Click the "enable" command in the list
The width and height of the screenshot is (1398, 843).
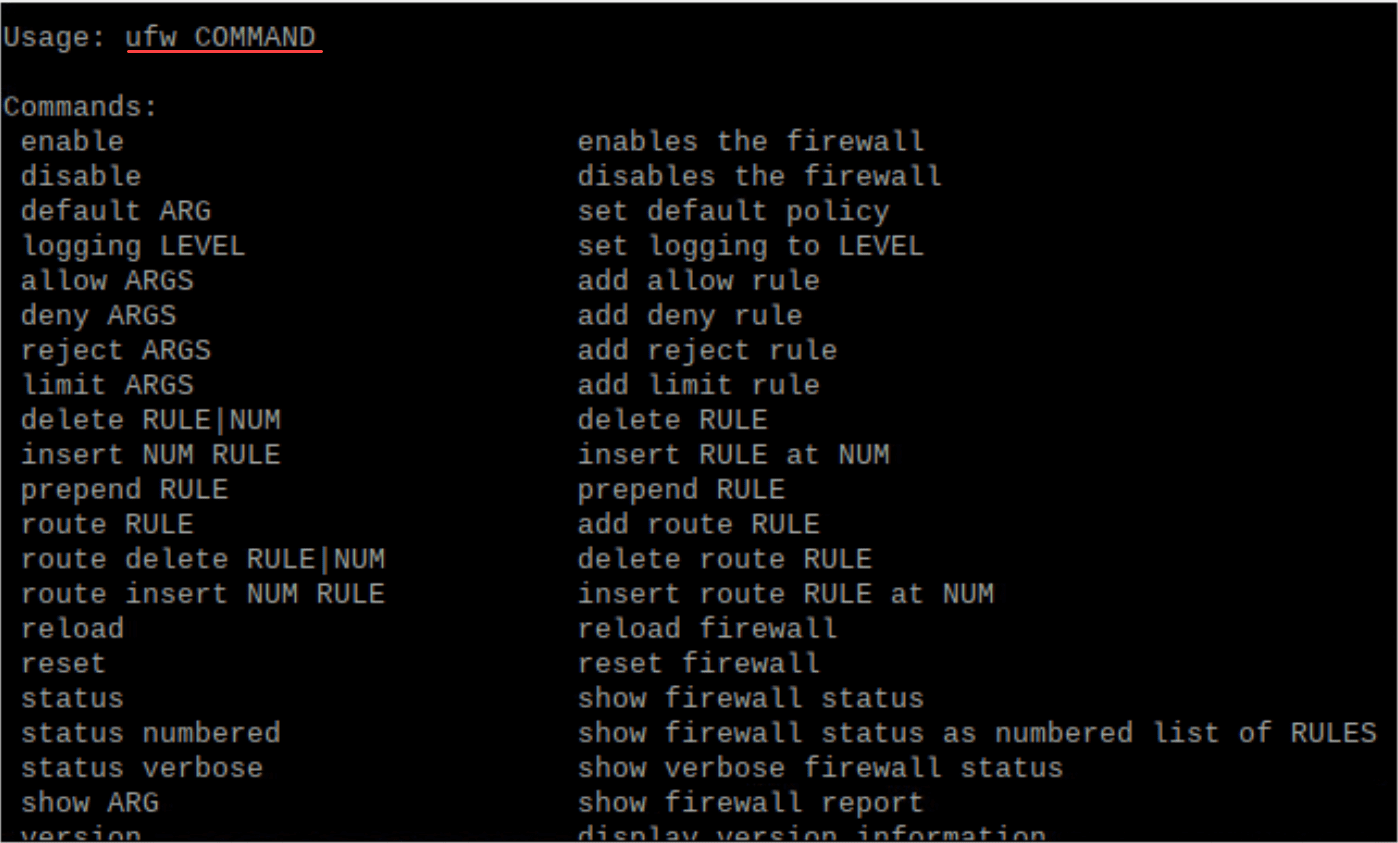72,142
